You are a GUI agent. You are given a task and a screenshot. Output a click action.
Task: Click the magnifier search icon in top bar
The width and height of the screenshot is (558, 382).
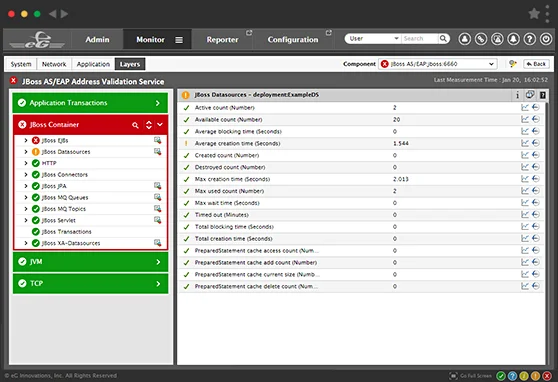pos(443,38)
